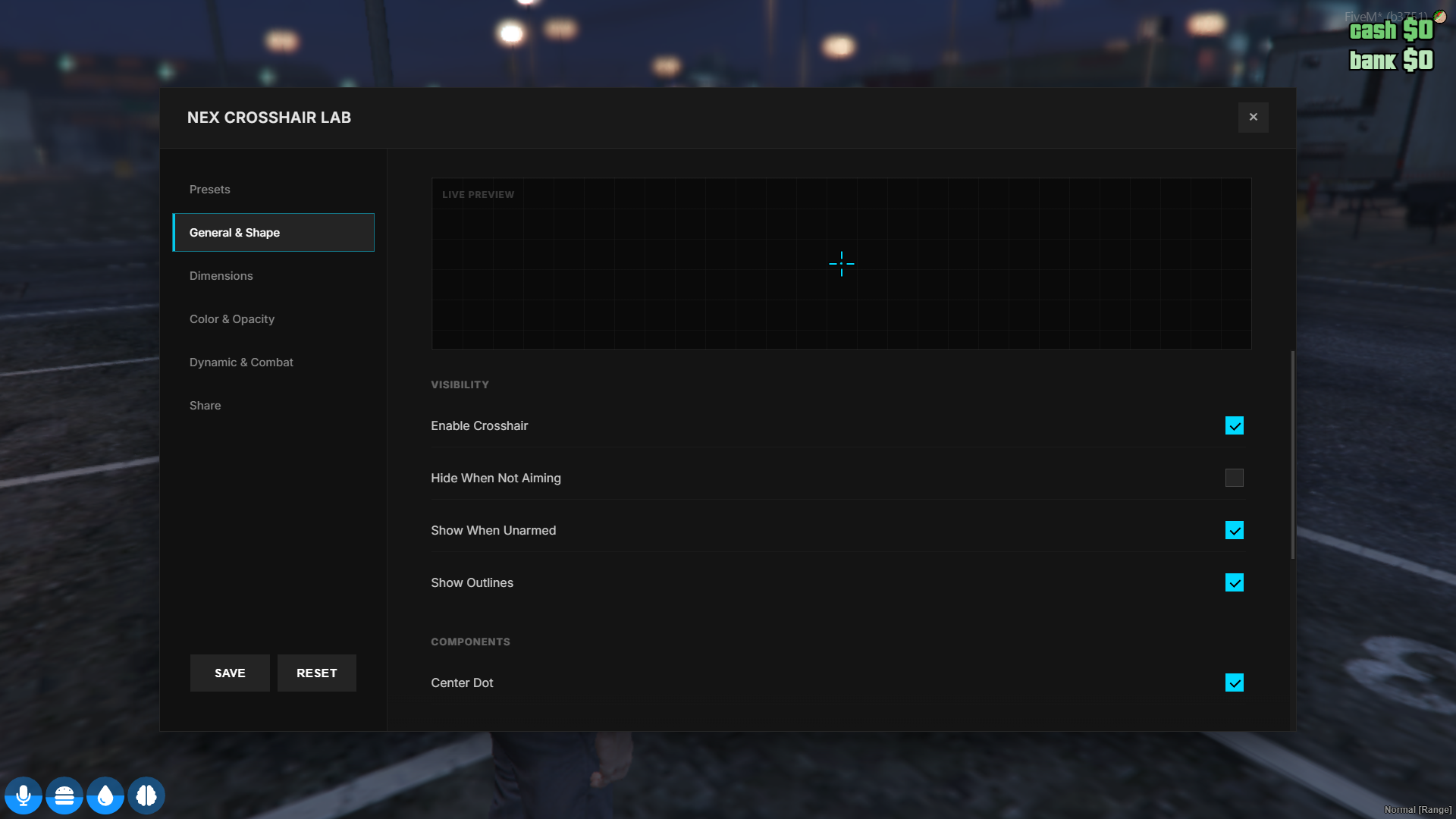Click the brain stress status icon
Viewport: 1456px width, 819px height.
click(146, 795)
